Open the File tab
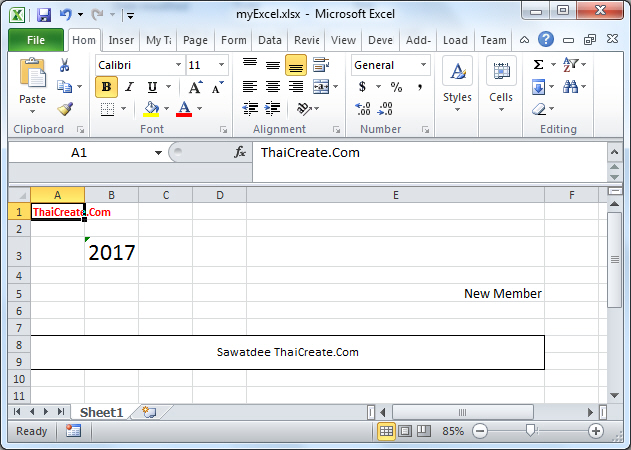Screen dimensions: 631x450 click(x=36, y=40)
